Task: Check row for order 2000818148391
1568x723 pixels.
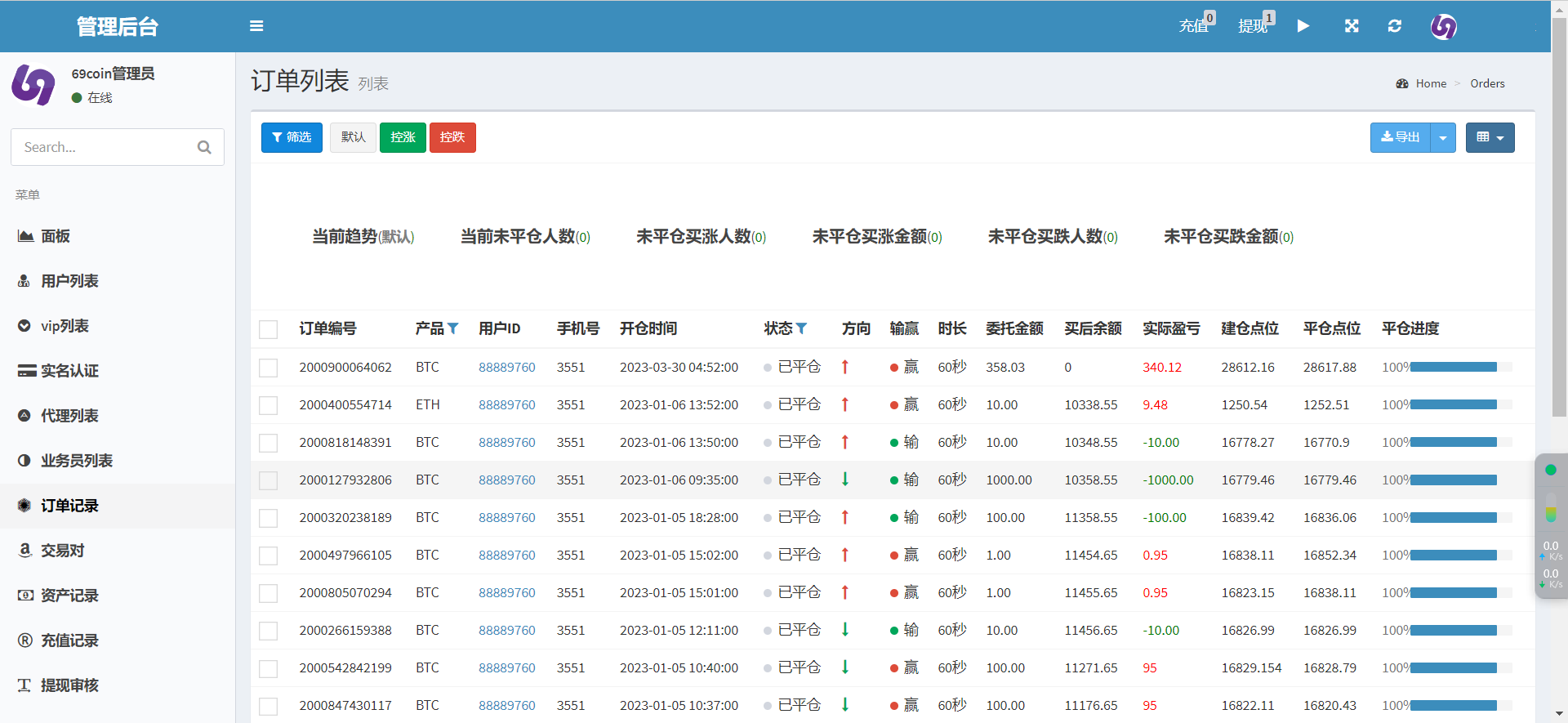Action: 268,443
